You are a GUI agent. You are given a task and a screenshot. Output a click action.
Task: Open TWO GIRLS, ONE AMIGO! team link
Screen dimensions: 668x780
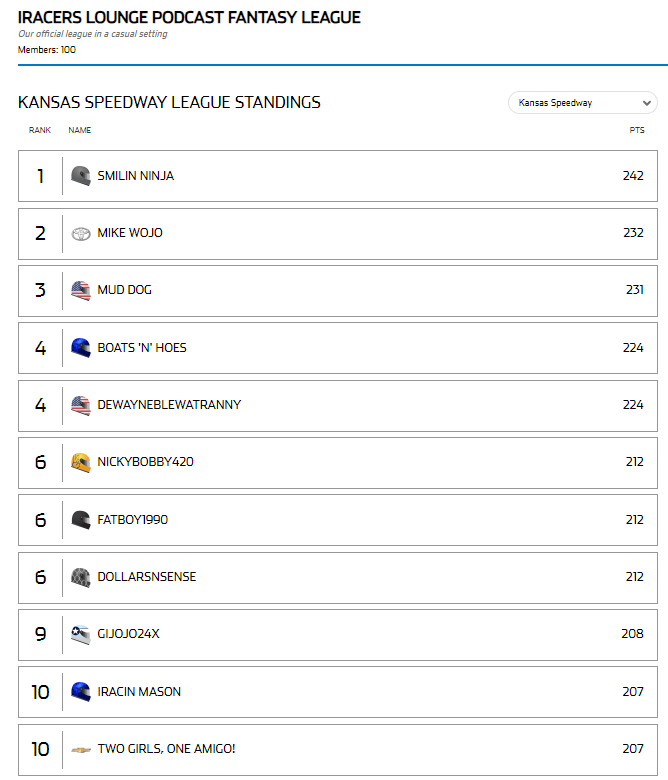tap(166, 749)
